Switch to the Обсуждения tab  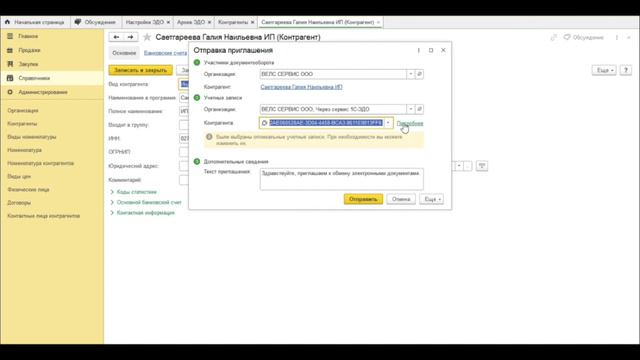coord(96,22)
